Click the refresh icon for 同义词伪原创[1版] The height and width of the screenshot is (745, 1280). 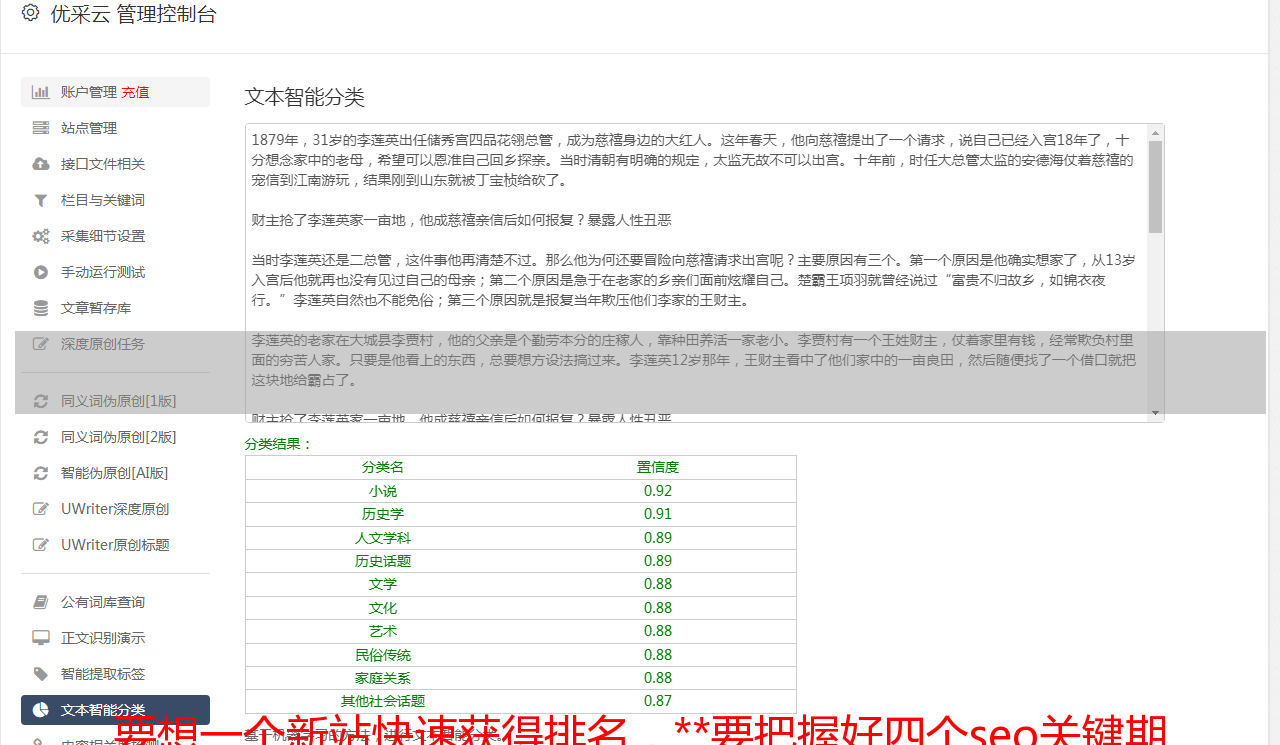tap(41, 401)
